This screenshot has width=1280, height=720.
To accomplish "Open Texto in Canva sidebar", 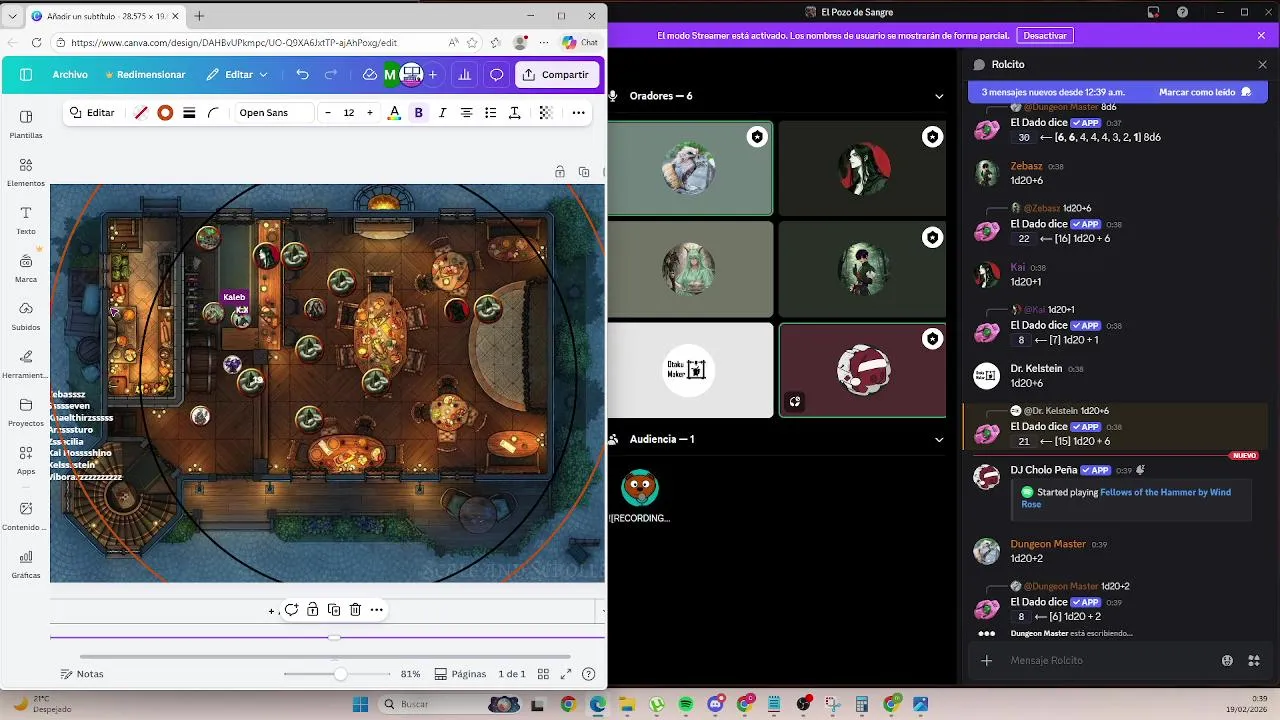I will point(26,220).
